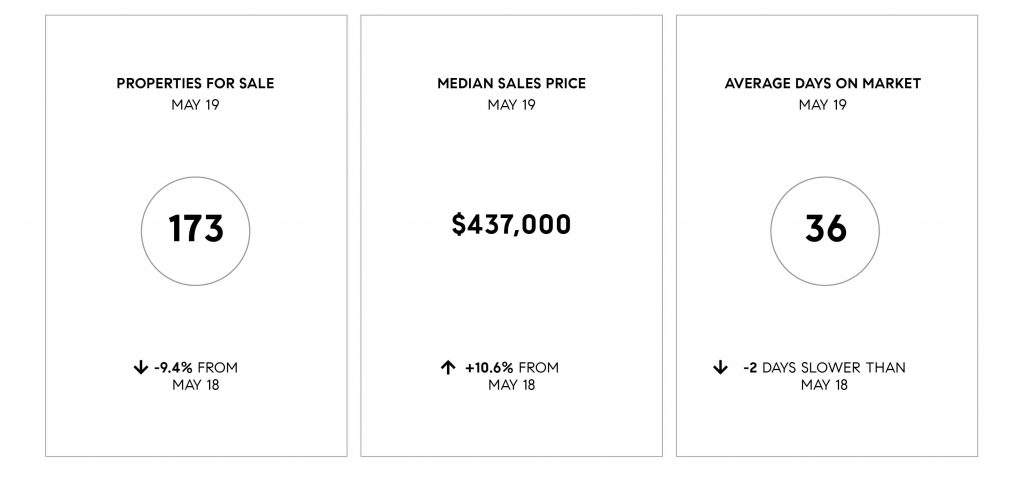Click the number 173 in the circle

[x=196, y=229]
